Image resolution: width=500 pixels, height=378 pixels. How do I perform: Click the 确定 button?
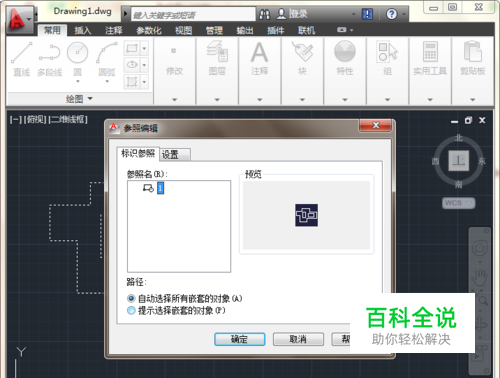(240, 339)
